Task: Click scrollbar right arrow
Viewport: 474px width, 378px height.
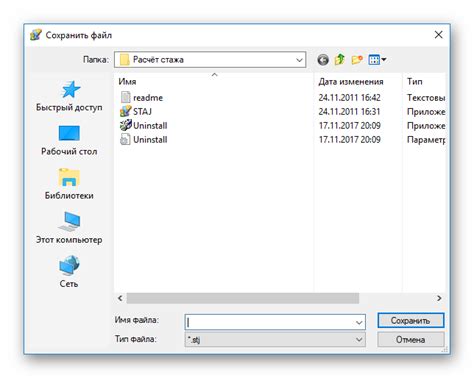Action: [439, 298]
